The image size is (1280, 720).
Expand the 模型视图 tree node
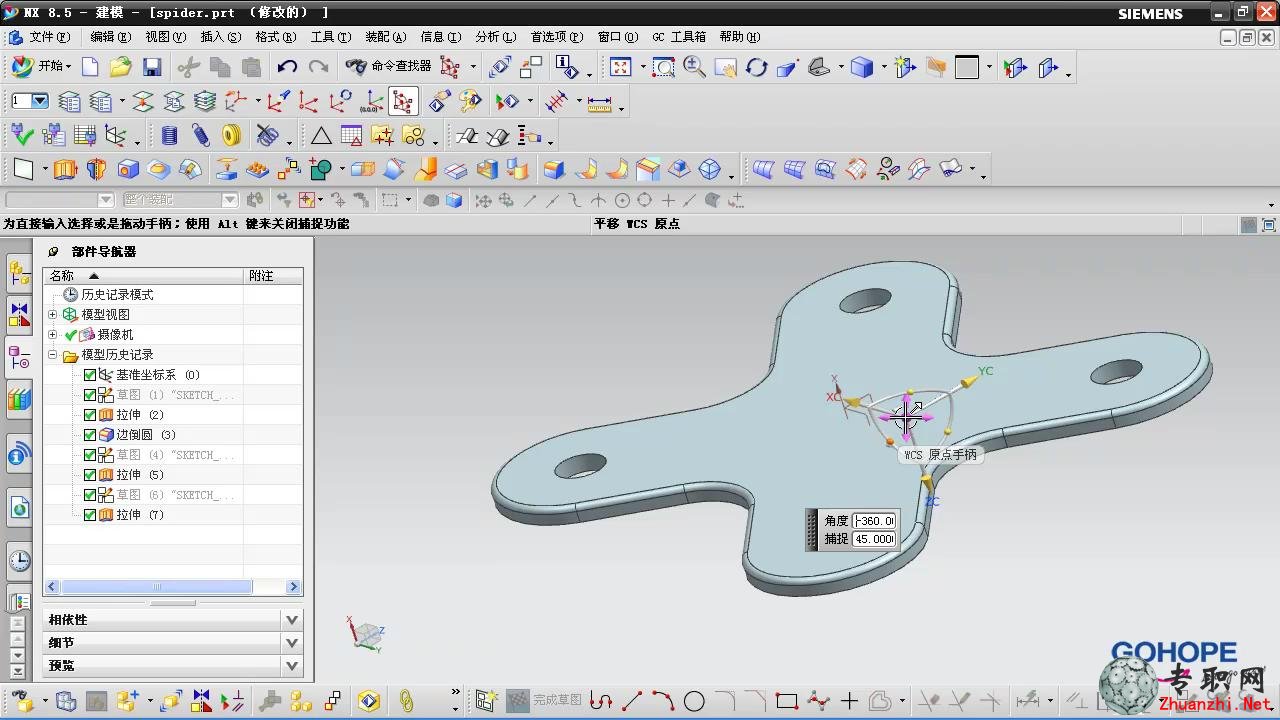click(x=53, y=315)
